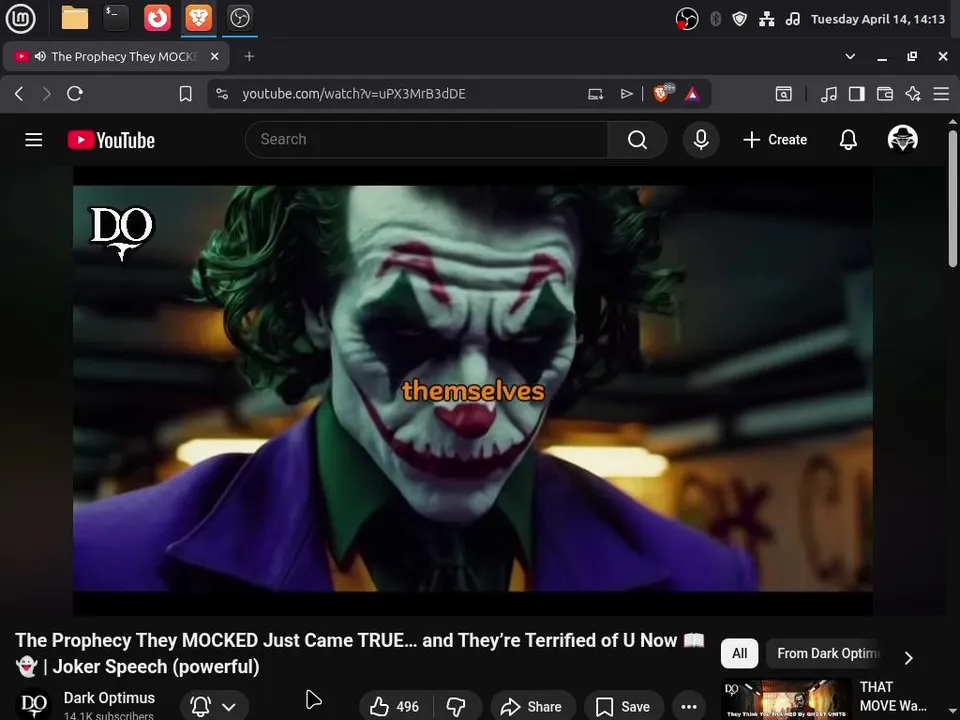Viewport: 960px width, 720px height.
Task: Open the Files folder launcher in panel
Action: 75,18
